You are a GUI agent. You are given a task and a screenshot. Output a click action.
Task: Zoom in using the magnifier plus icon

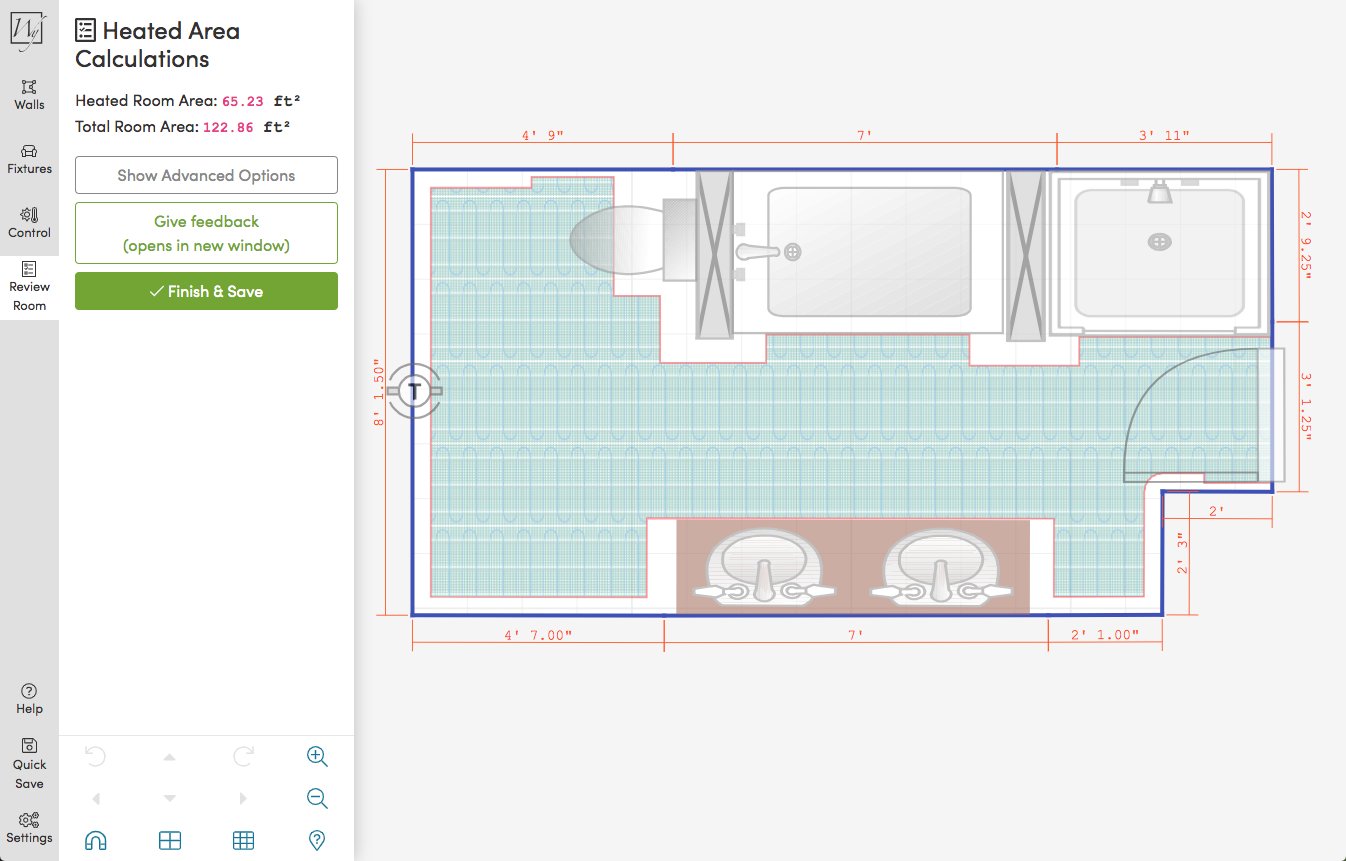coord(317,757)
